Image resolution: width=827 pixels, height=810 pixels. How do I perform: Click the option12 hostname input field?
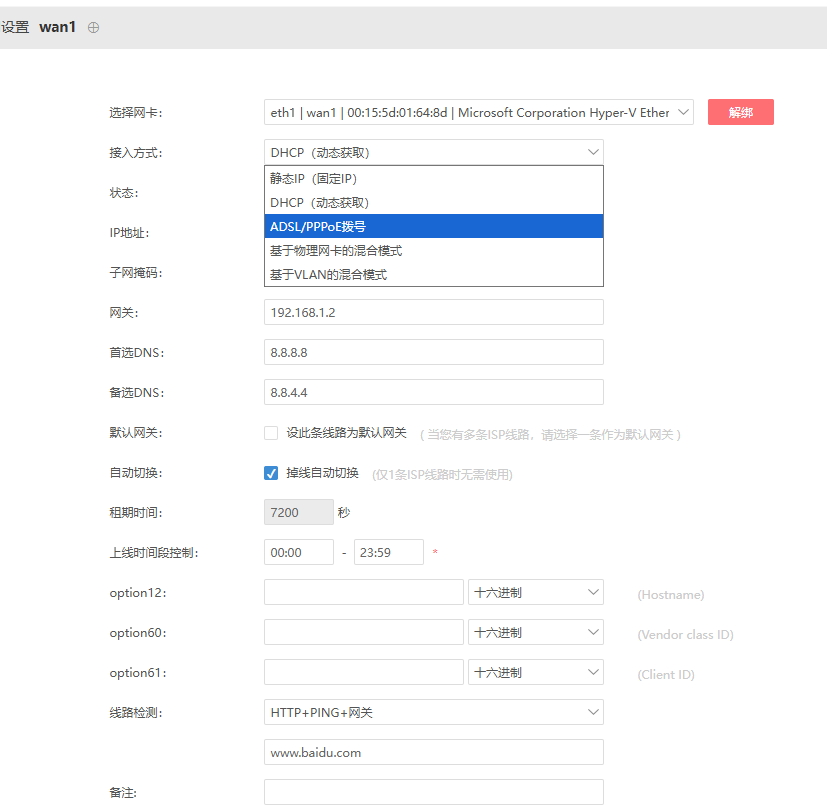363,592
